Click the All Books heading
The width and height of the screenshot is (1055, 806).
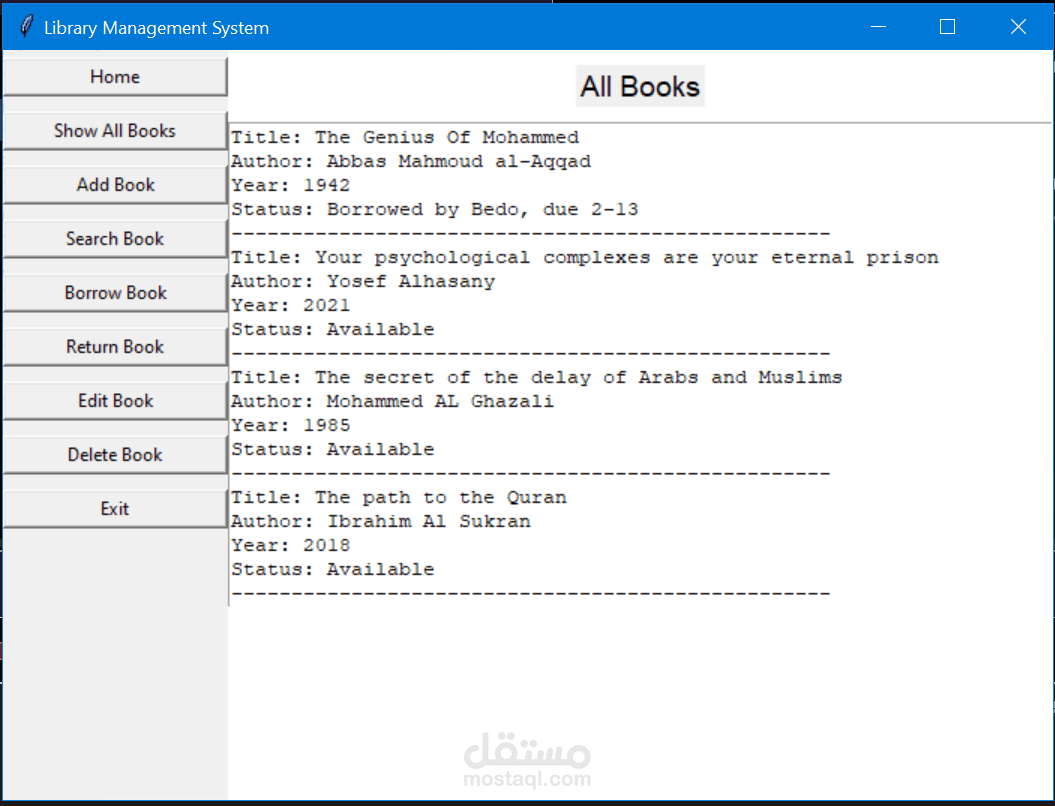point(640,86)
